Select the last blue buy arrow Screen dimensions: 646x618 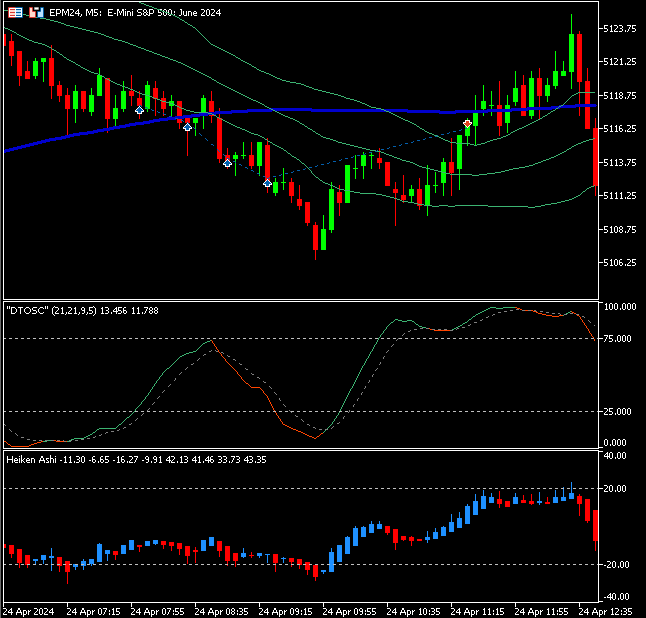coord(267,183)
